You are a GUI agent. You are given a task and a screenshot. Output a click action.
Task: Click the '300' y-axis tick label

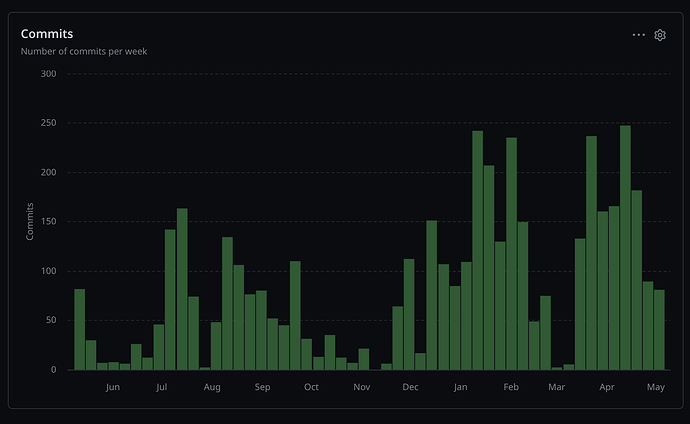pyautogui.click(x=48, y=74)
